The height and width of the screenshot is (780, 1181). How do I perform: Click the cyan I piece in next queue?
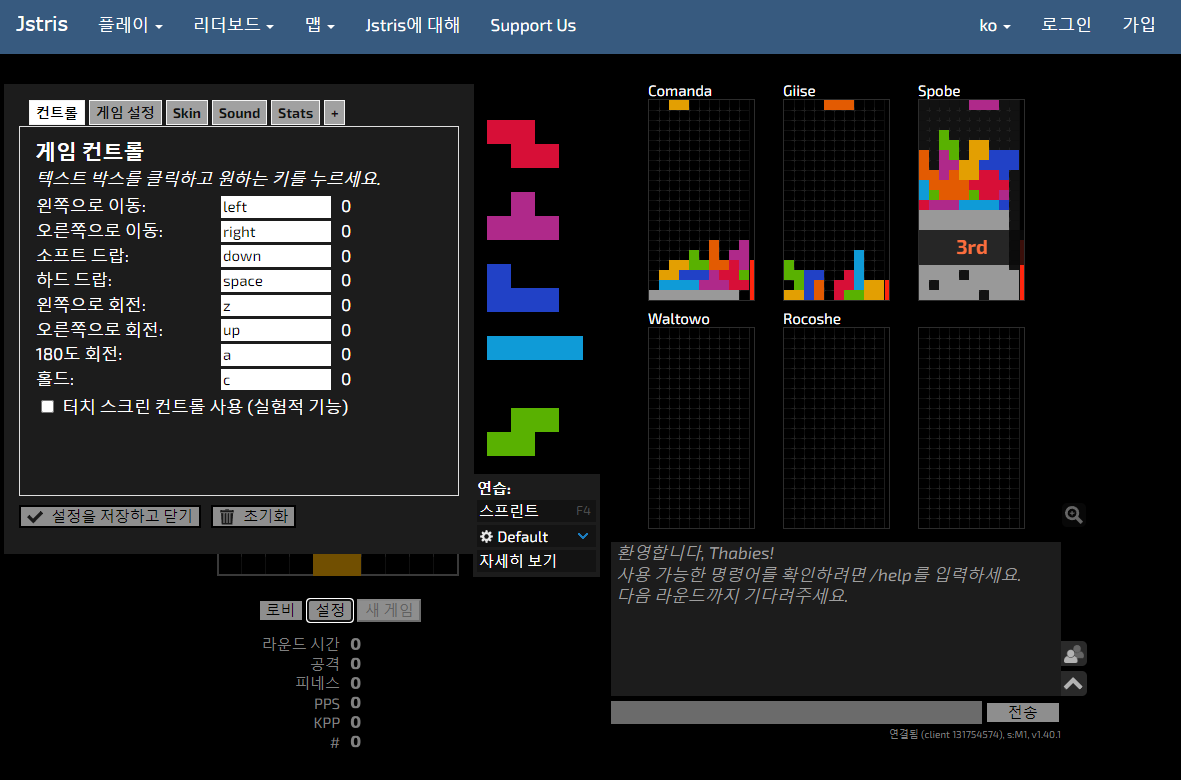[x=535, y=348]
